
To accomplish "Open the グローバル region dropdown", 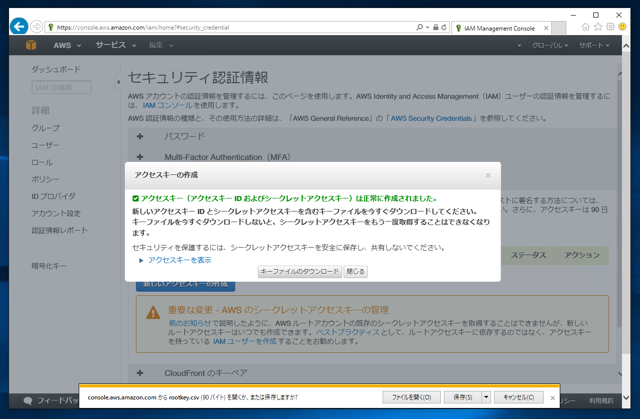I will pos(549,45).
